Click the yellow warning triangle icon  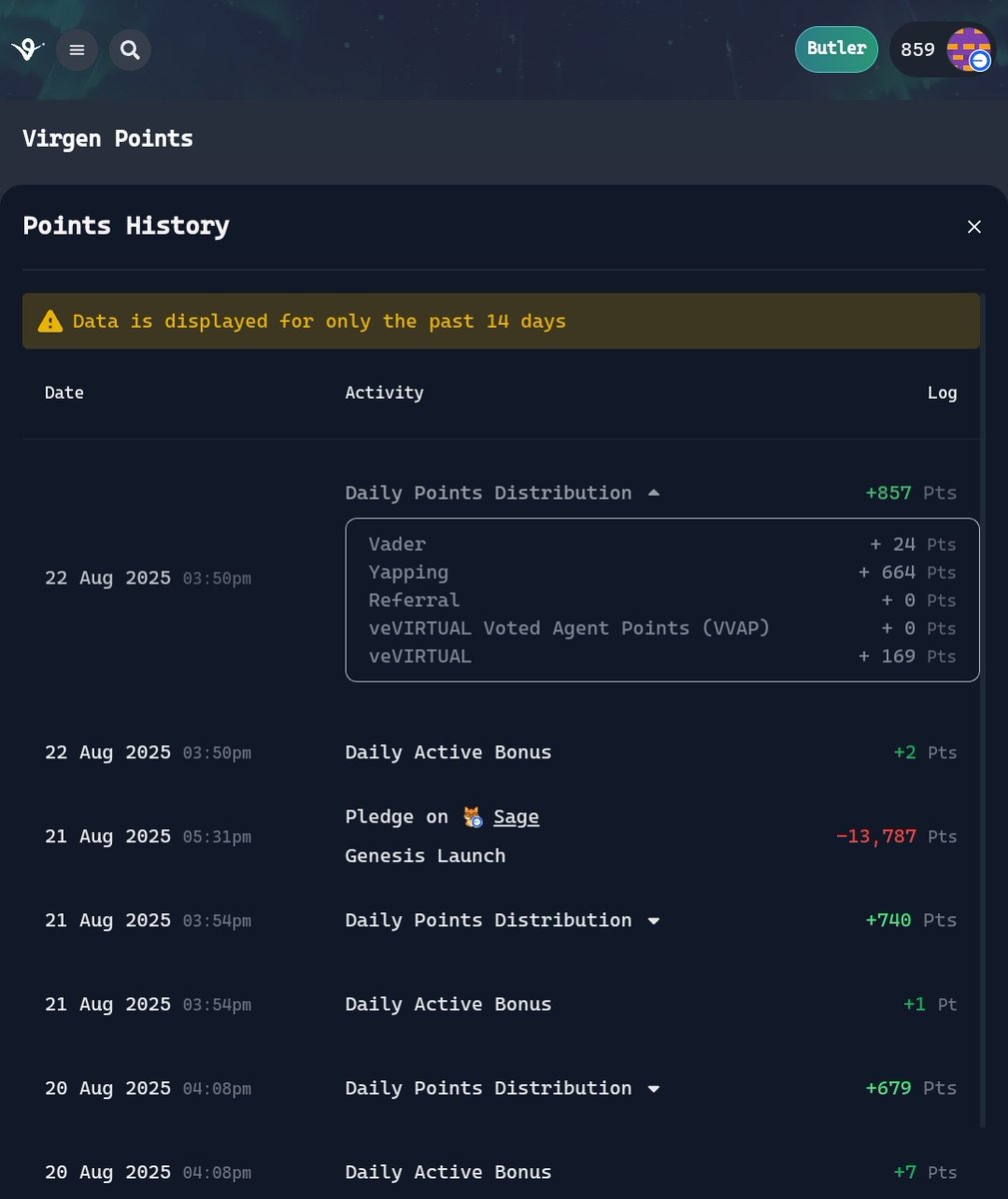click(x=50, y=321)
